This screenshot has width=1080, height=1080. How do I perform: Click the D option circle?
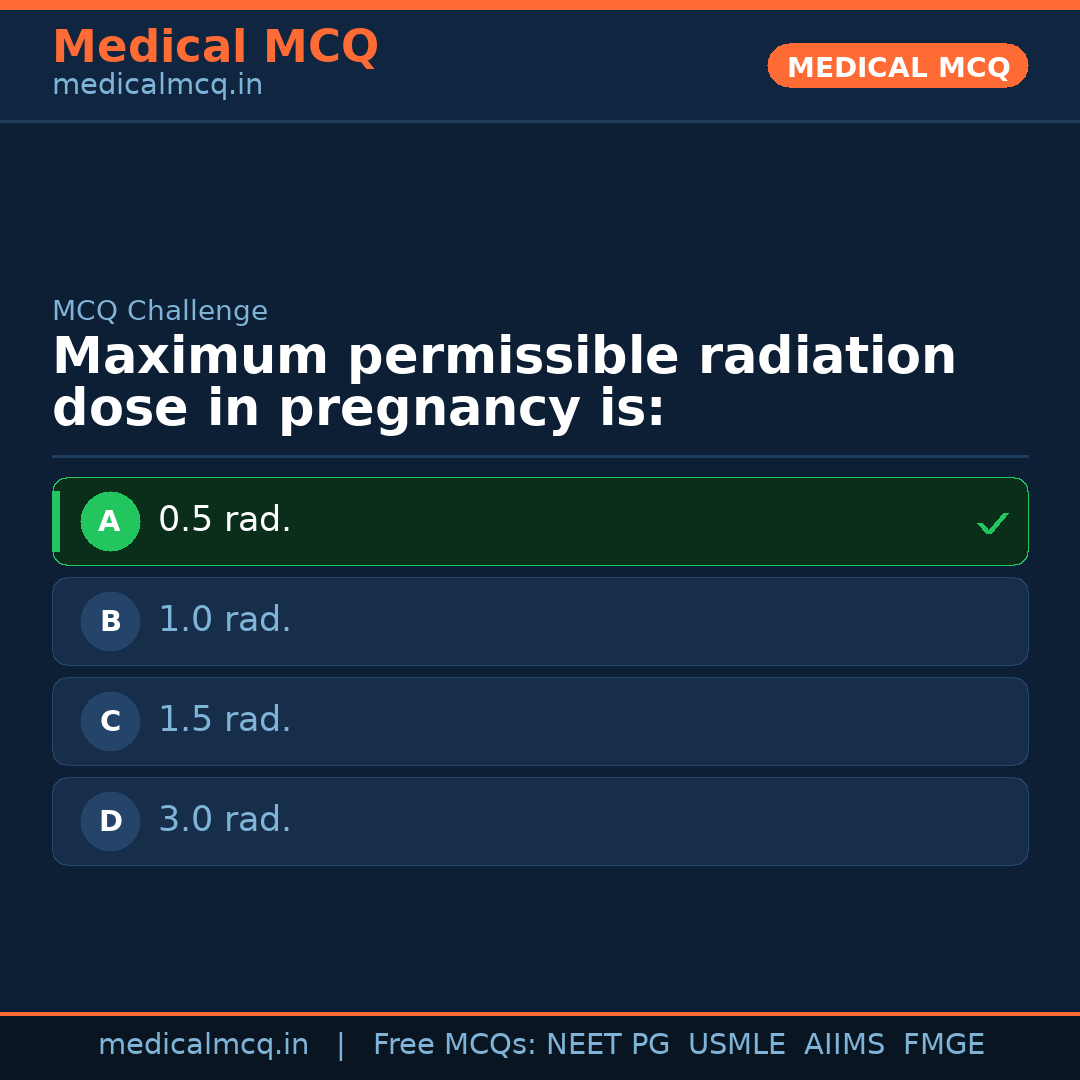click(x=110, y=821)
